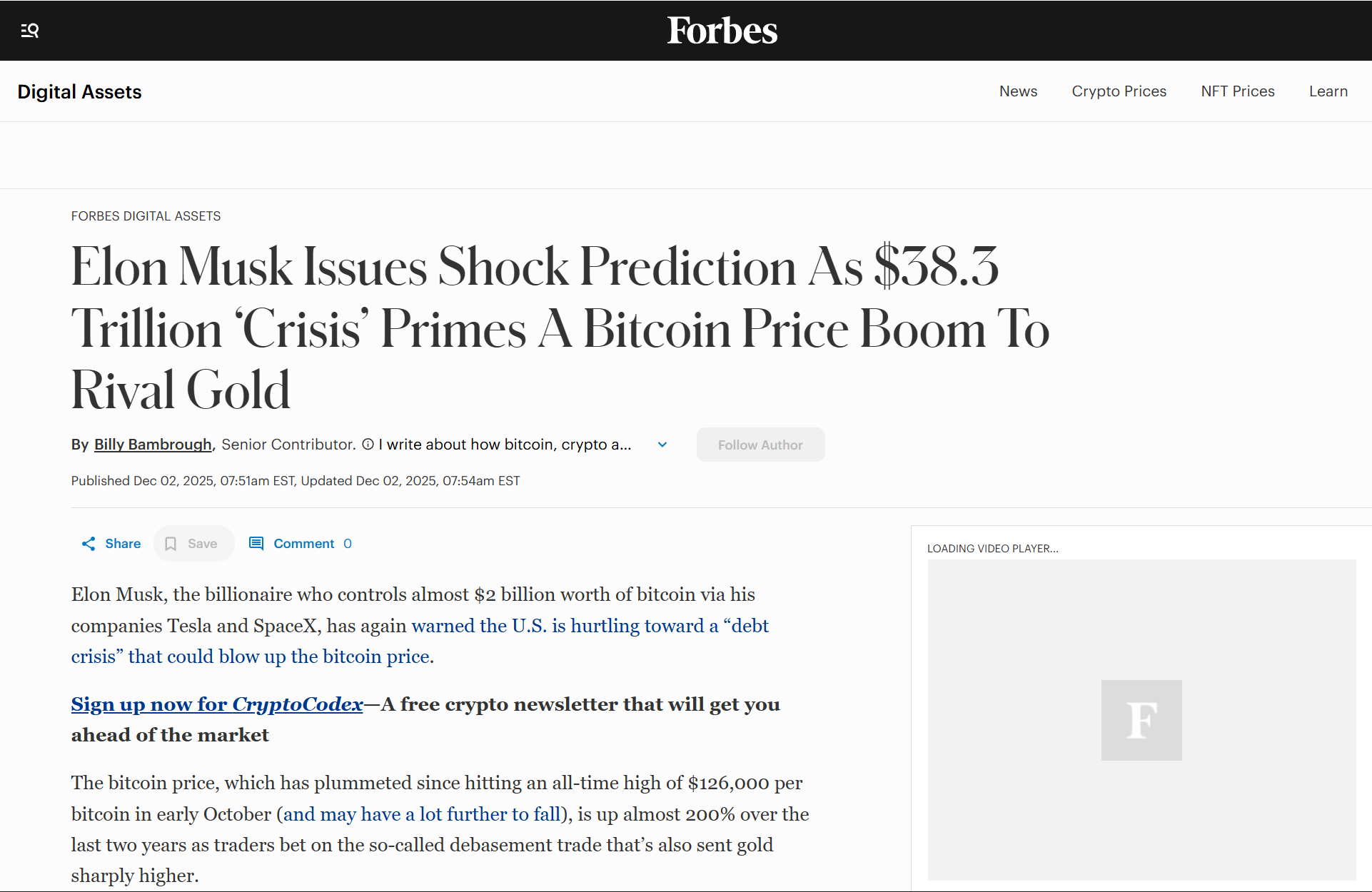Click the share icon
Viewport: 1372px width, 892px height.
pyautogui.click(x=89, y=544)
